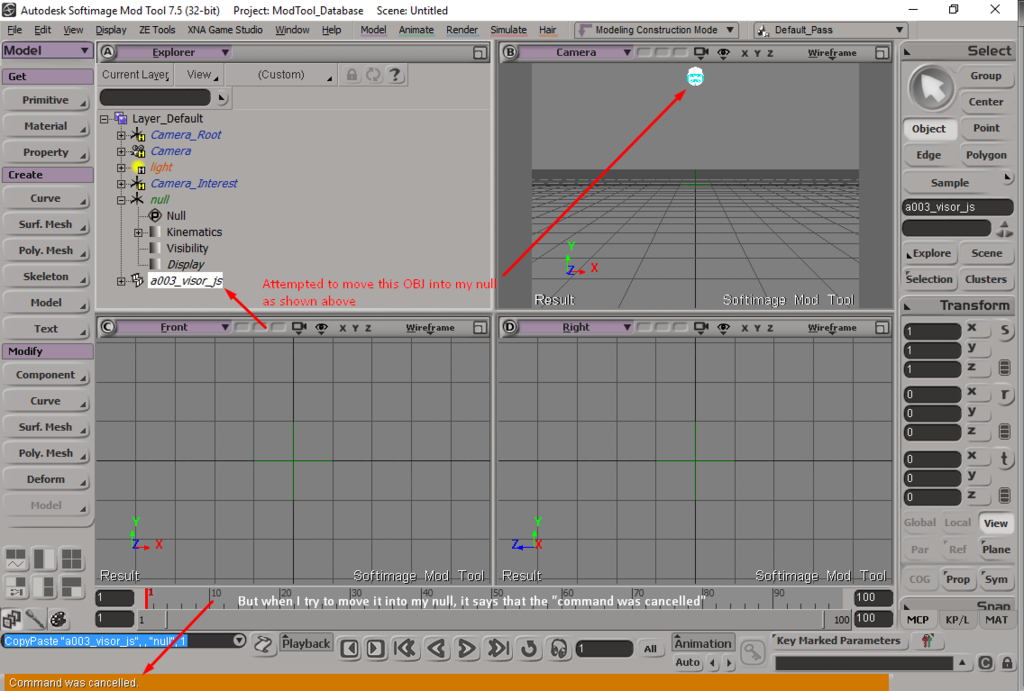1024x691 pixels.
Task: Click the overlapping panels icon bottom left
Action: (12, 619)
